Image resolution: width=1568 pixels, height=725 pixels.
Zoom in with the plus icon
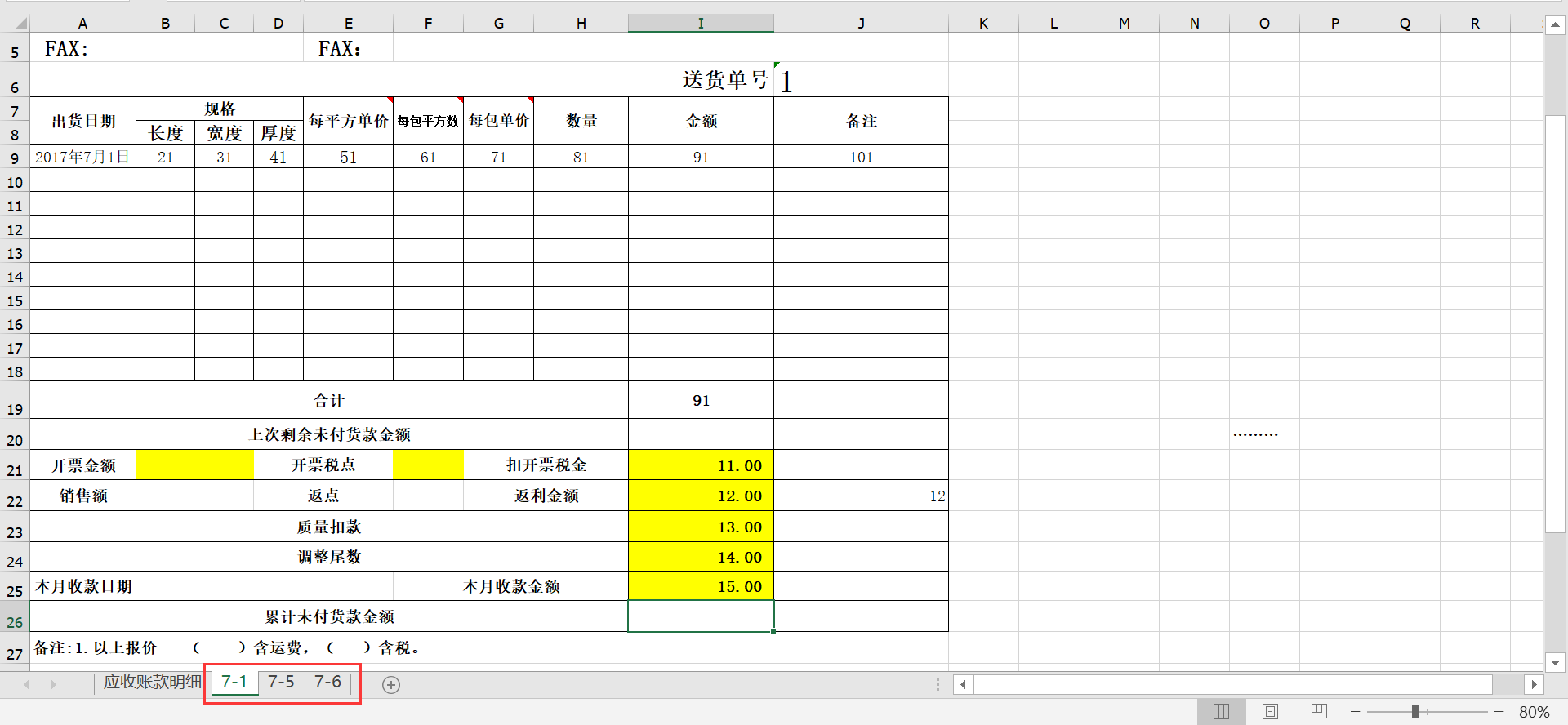(x=1499, y=712)
